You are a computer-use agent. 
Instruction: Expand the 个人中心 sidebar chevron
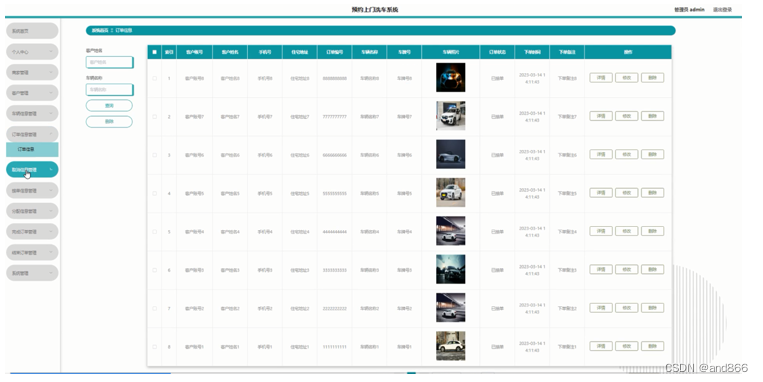coord(51,51)
